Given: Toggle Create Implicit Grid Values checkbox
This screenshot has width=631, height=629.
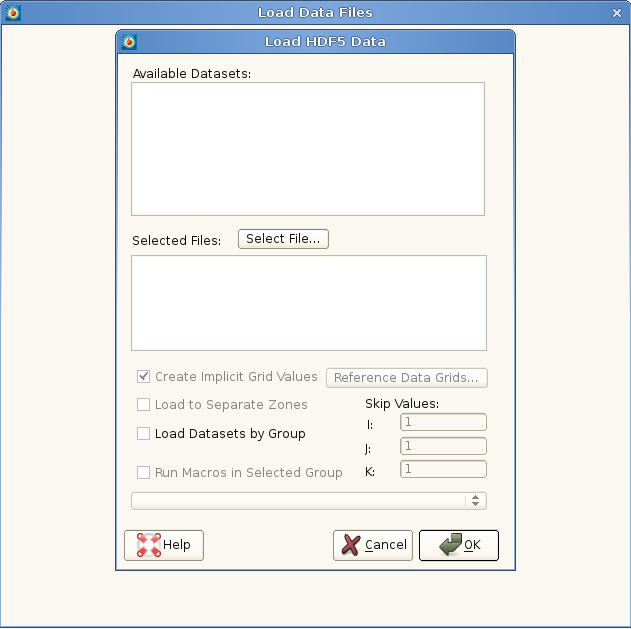Looking at the screenshot, I should [144, 377].
